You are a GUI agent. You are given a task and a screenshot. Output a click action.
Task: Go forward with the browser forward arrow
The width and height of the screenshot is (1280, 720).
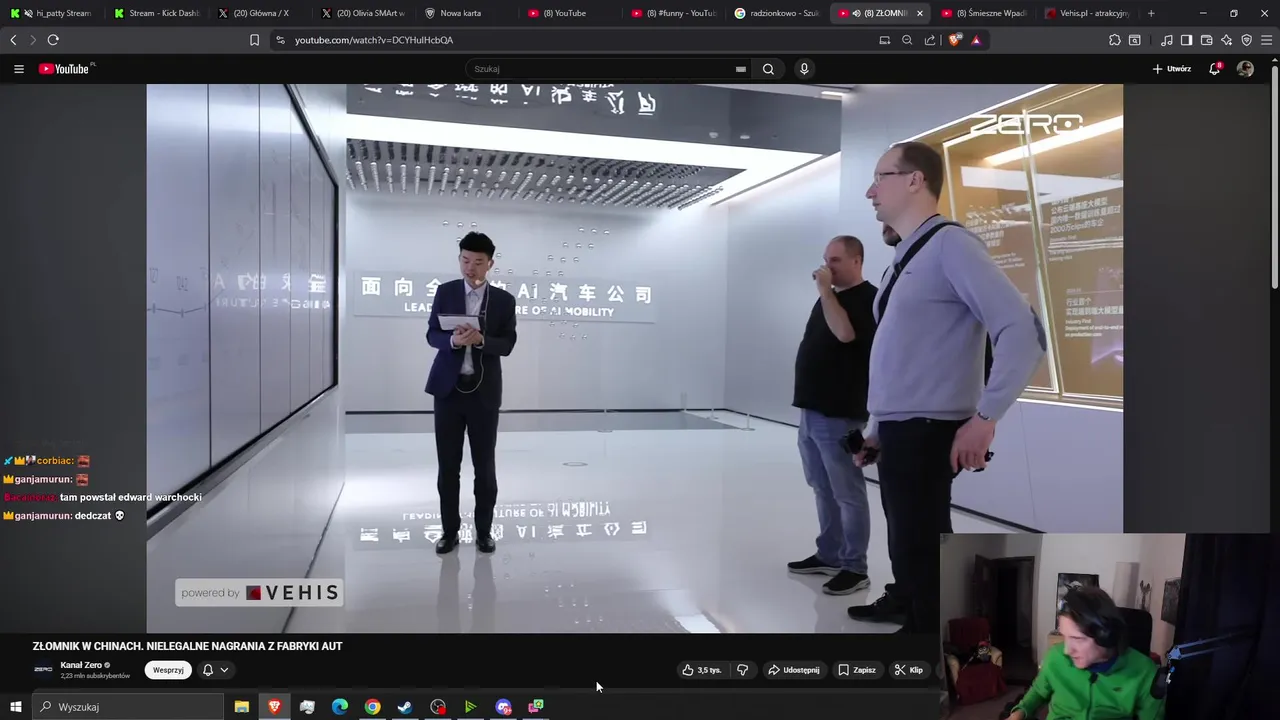click(32, 40)
